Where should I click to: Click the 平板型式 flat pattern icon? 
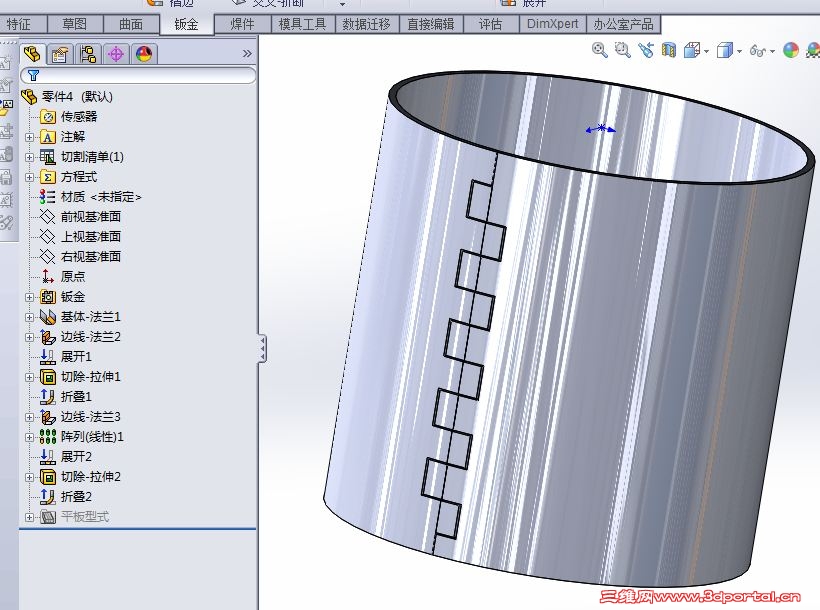coord(48,517)
